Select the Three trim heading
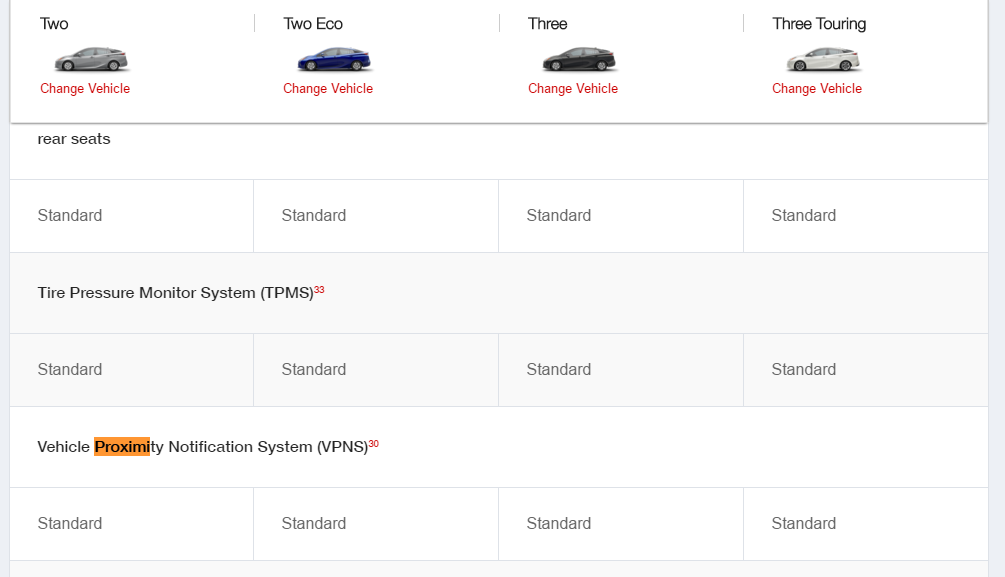1005x577 pixels. coord(547,24)
